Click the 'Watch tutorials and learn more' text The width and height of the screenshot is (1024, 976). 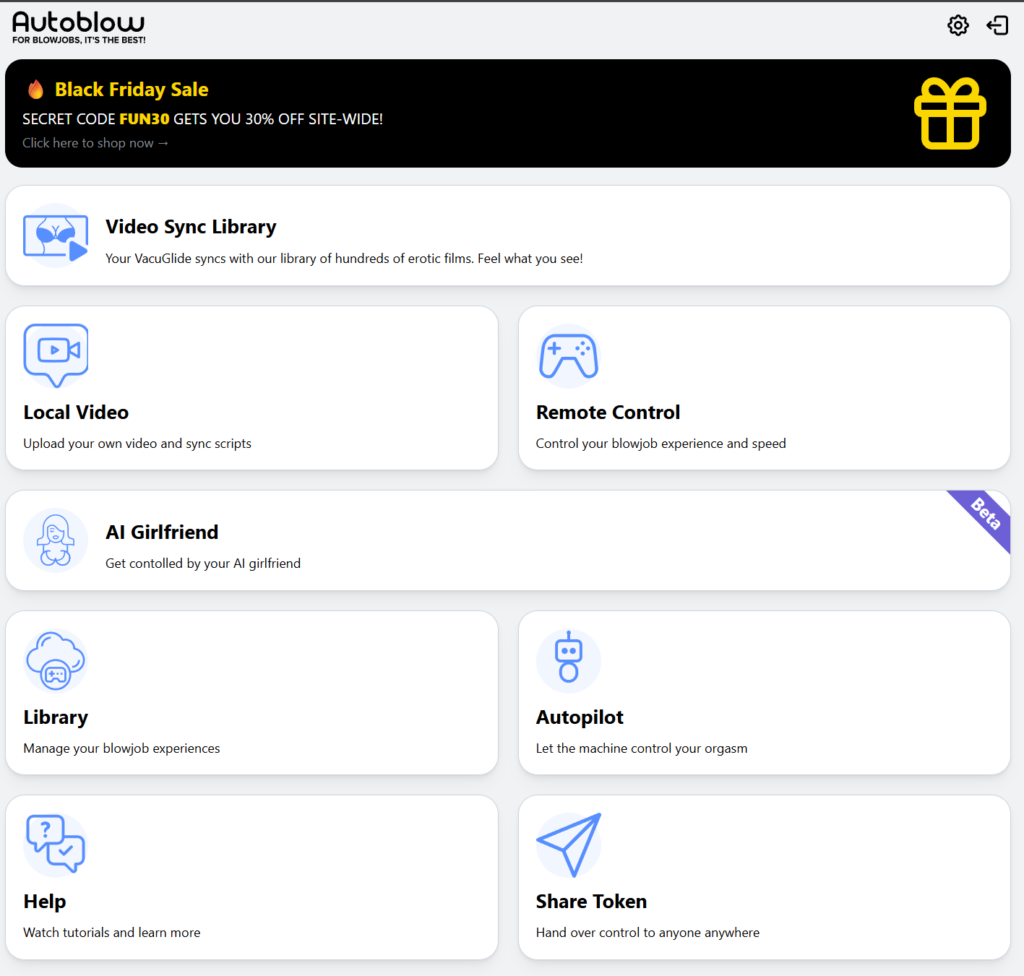112,932
